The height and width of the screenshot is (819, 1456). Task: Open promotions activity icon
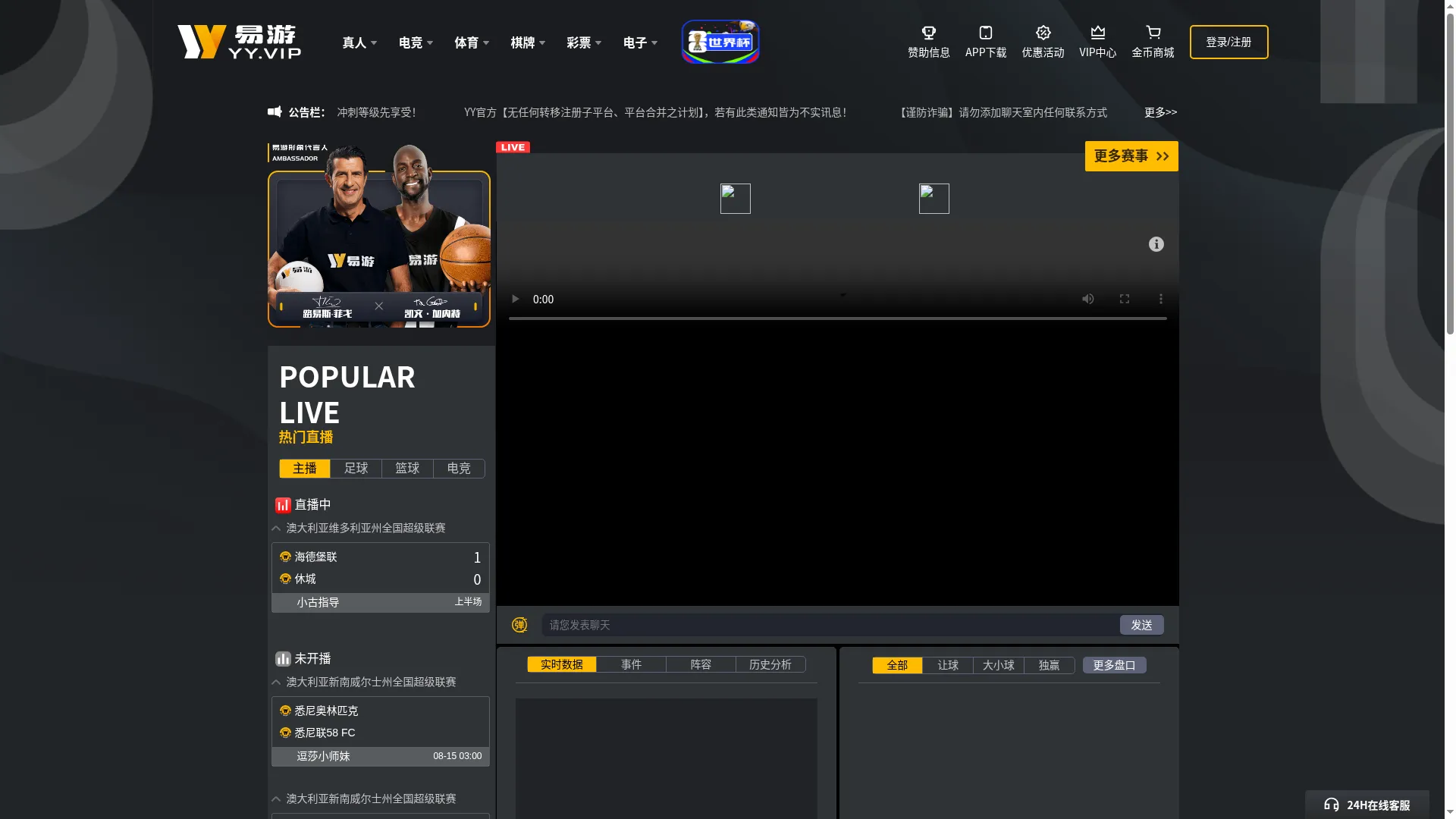coord(1043,33)
